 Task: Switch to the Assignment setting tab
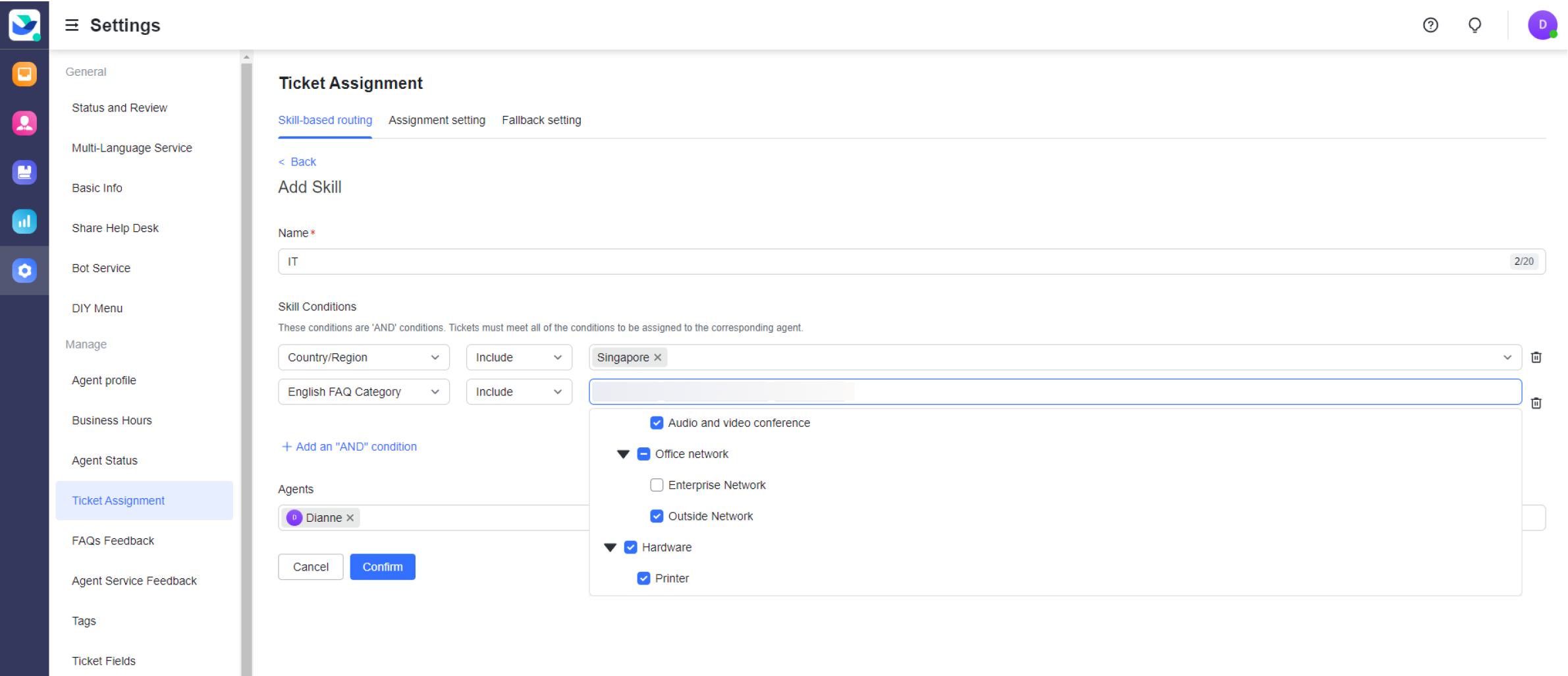[437, 120]
